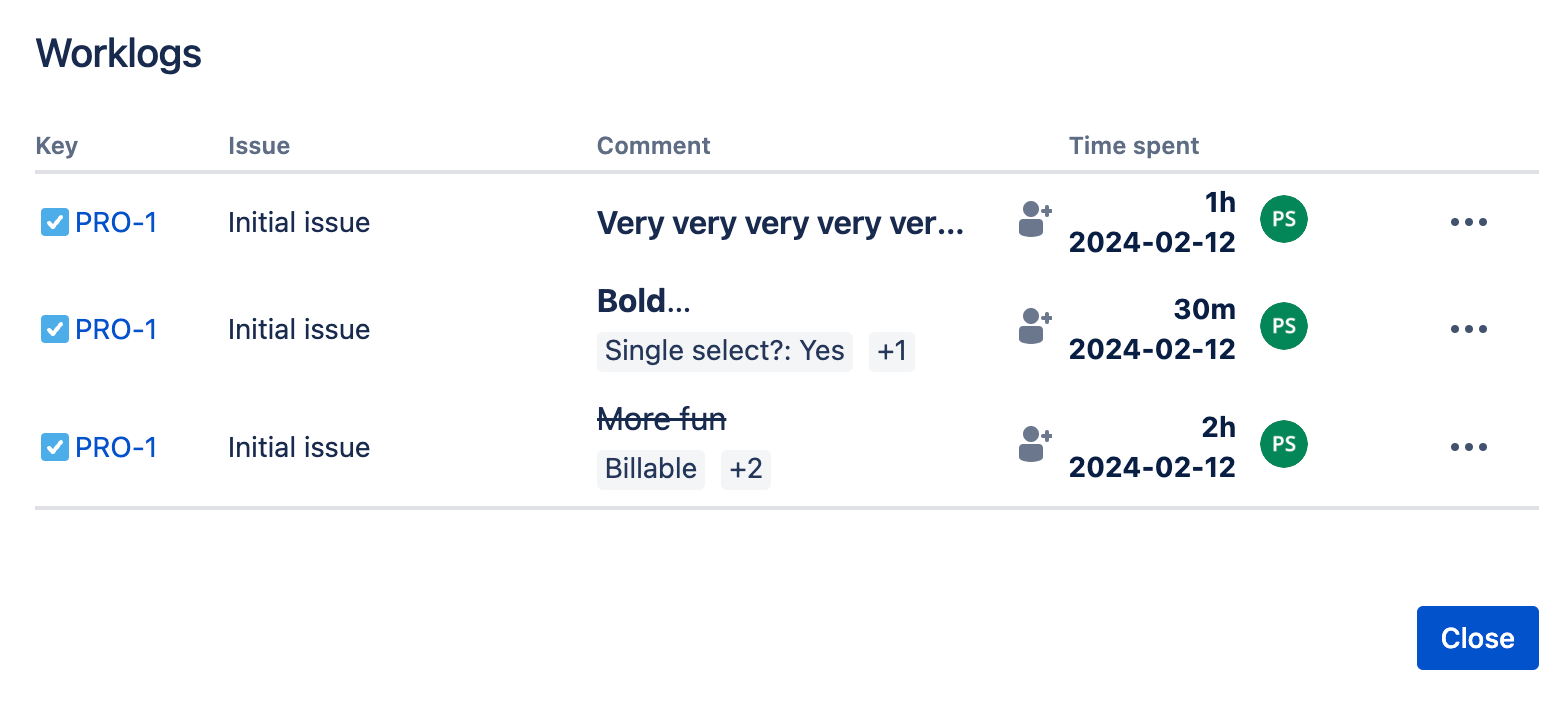Click the Single select?: Yes attribute tag
The image size is (1567, 704).
724,351
